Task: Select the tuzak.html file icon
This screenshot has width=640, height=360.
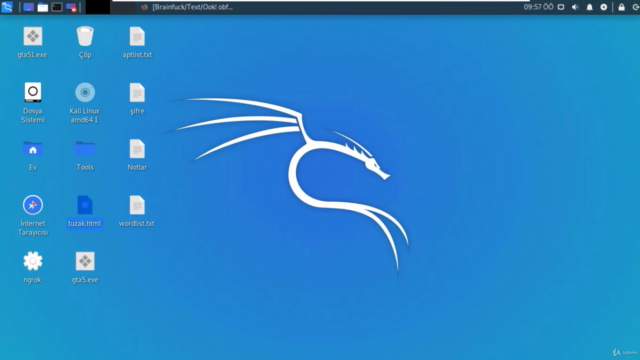Action: coord(84,211)
